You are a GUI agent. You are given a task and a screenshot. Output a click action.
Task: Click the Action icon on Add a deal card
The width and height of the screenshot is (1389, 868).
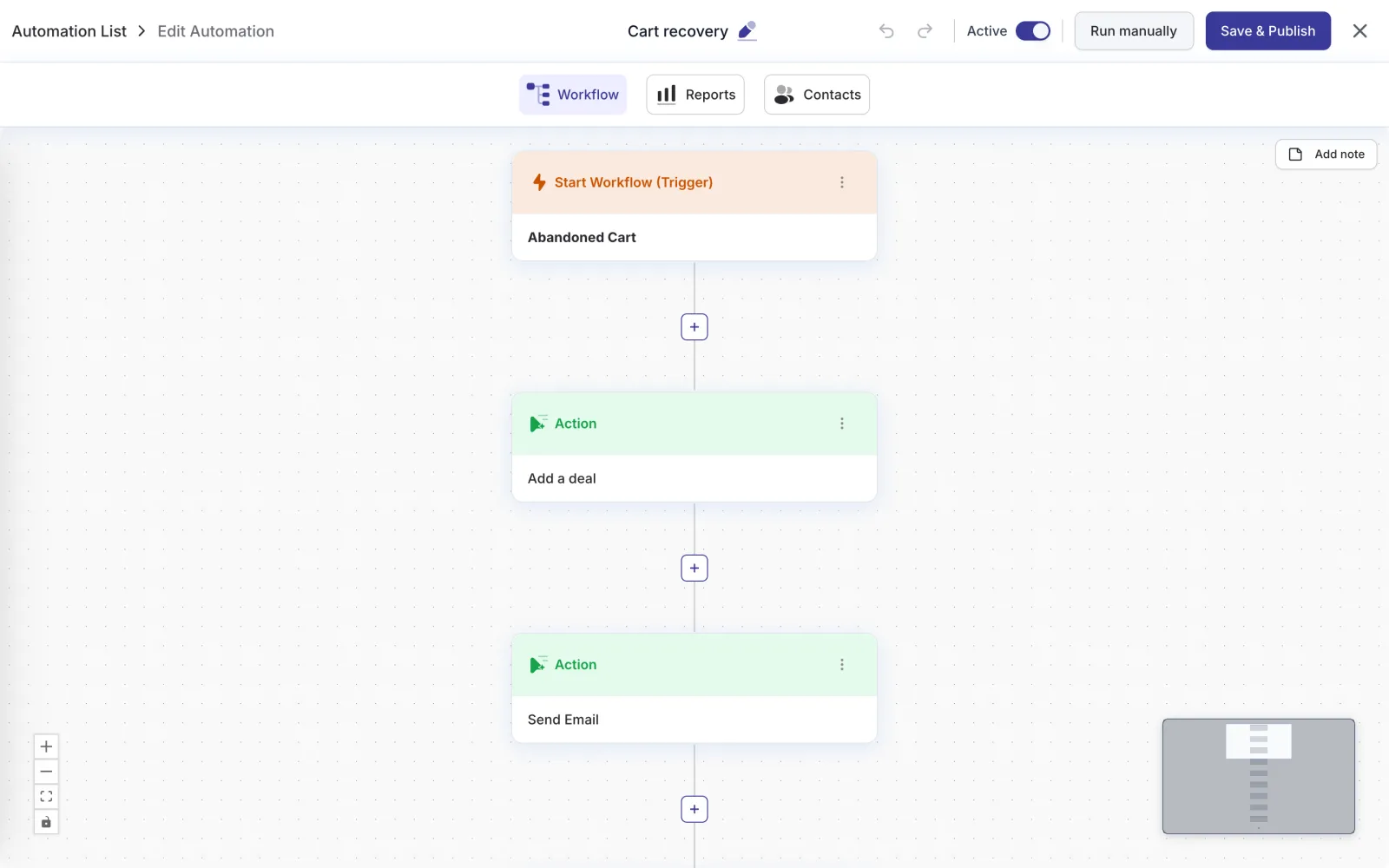(x=538, y=424)
